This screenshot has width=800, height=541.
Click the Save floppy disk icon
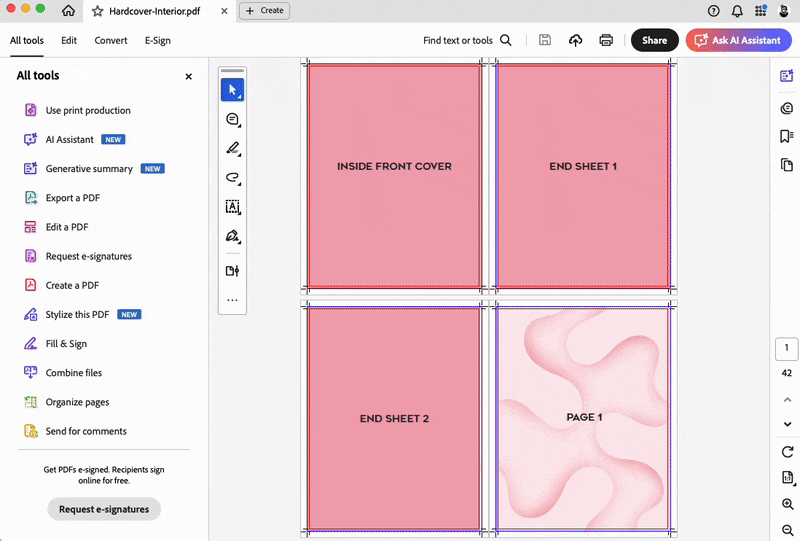point(545,40)
